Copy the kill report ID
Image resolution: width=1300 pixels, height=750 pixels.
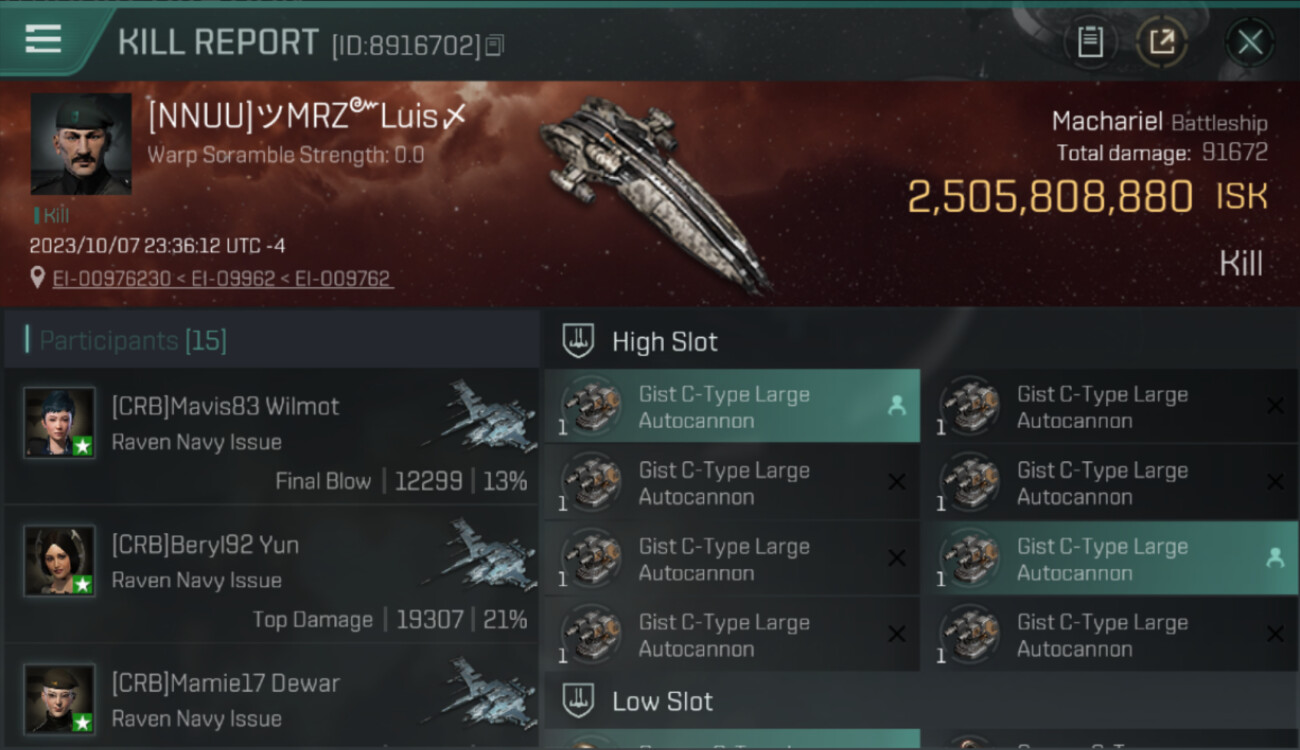(x=495, y=45)
